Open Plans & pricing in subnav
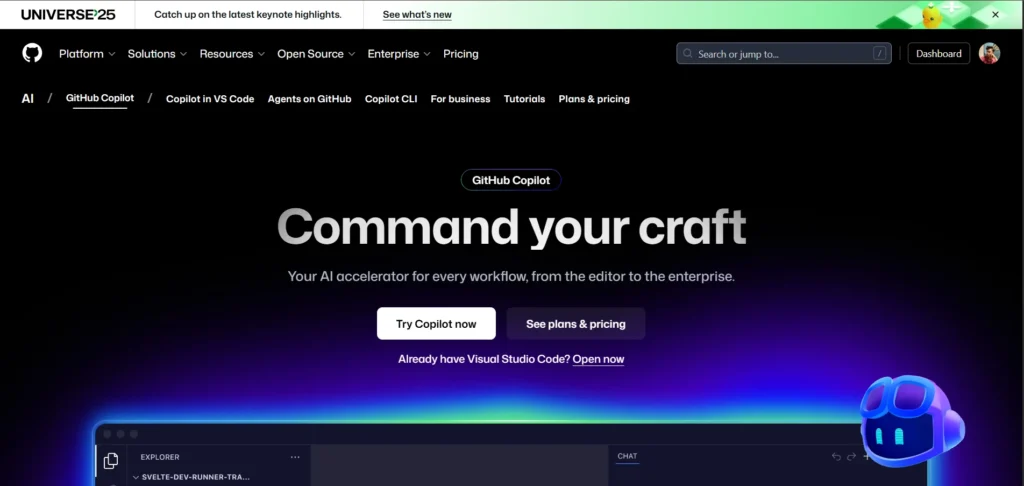 point(594,99)
